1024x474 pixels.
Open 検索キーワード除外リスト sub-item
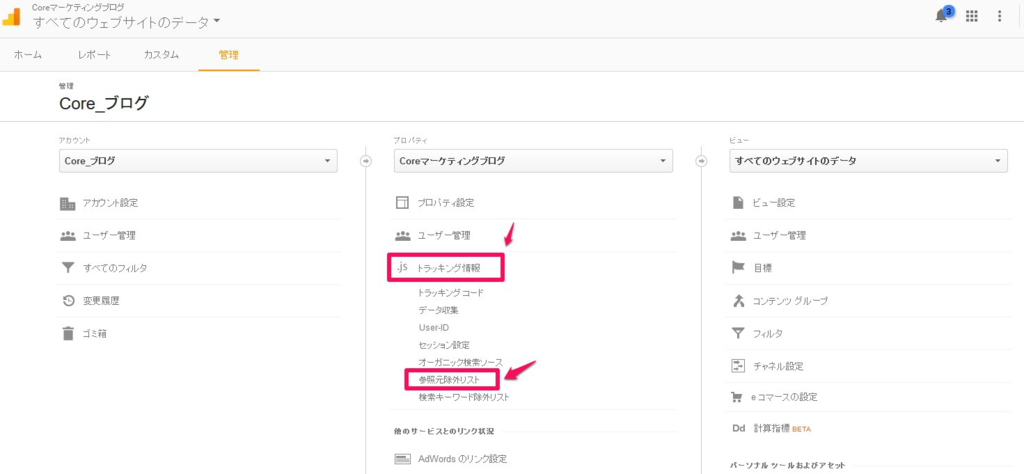(x=464, y=396)
